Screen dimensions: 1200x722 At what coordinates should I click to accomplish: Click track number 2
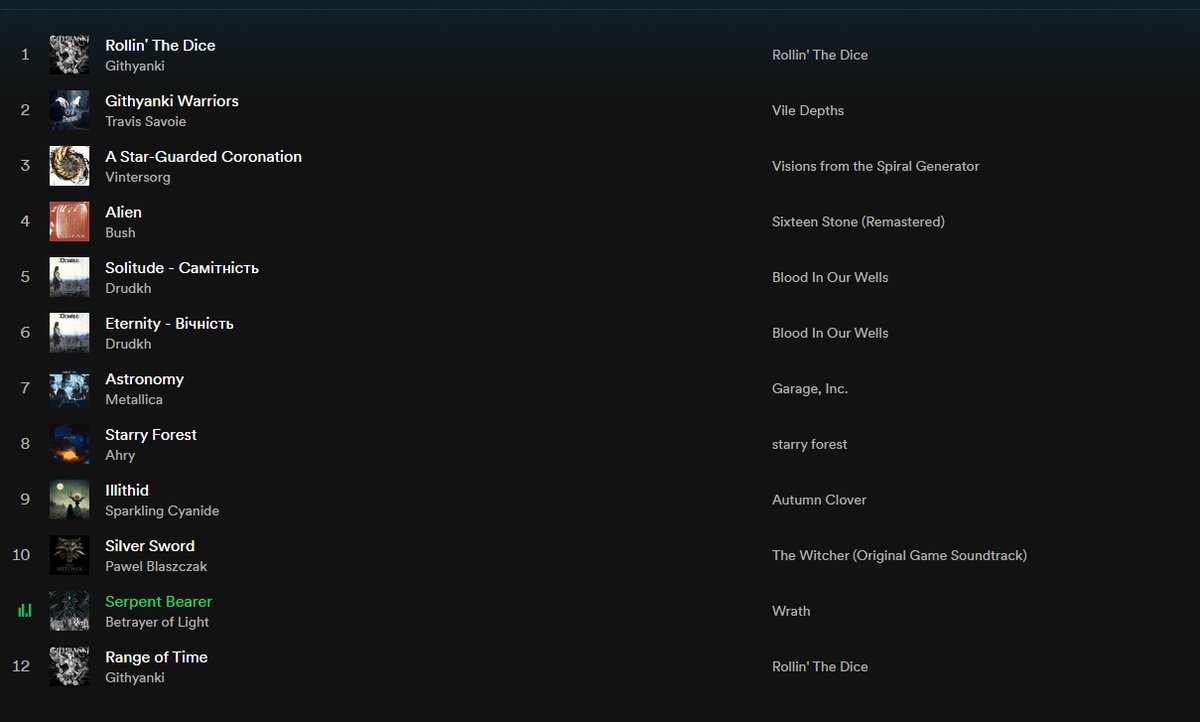pos(25,110)
